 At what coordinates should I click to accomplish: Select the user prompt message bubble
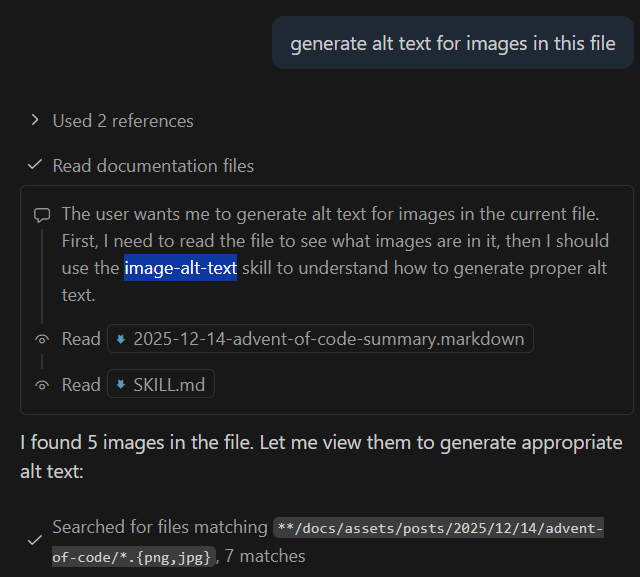point(453,44)
